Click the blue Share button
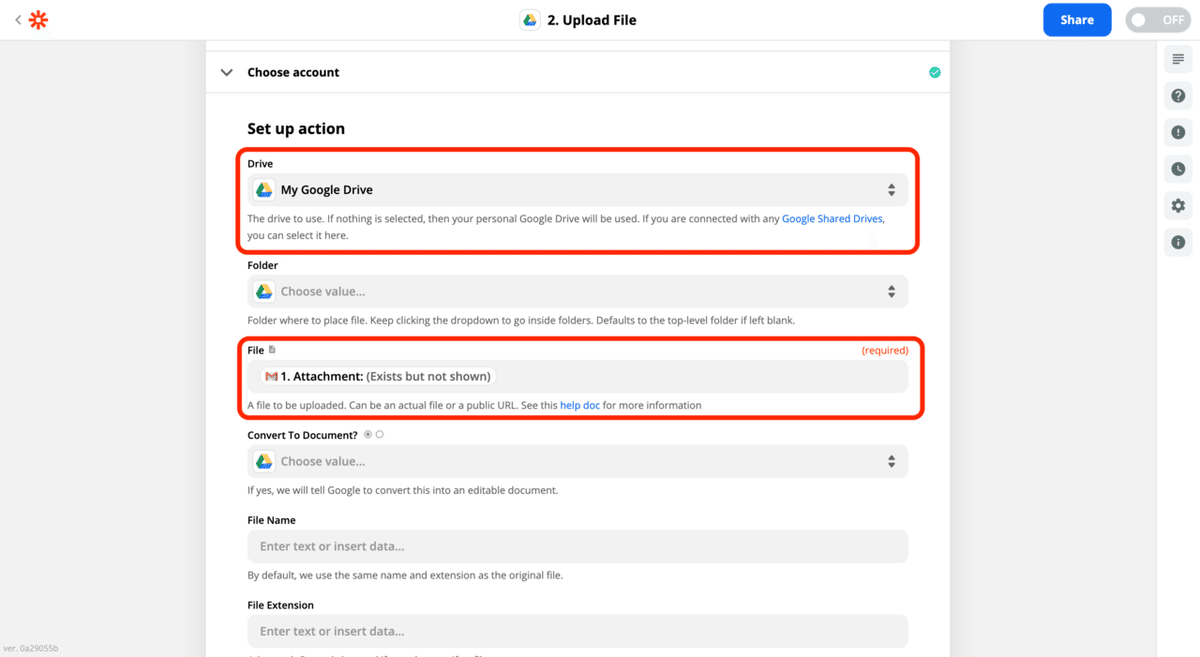This screenshot has height=657, width=1200. (1076, 20)
